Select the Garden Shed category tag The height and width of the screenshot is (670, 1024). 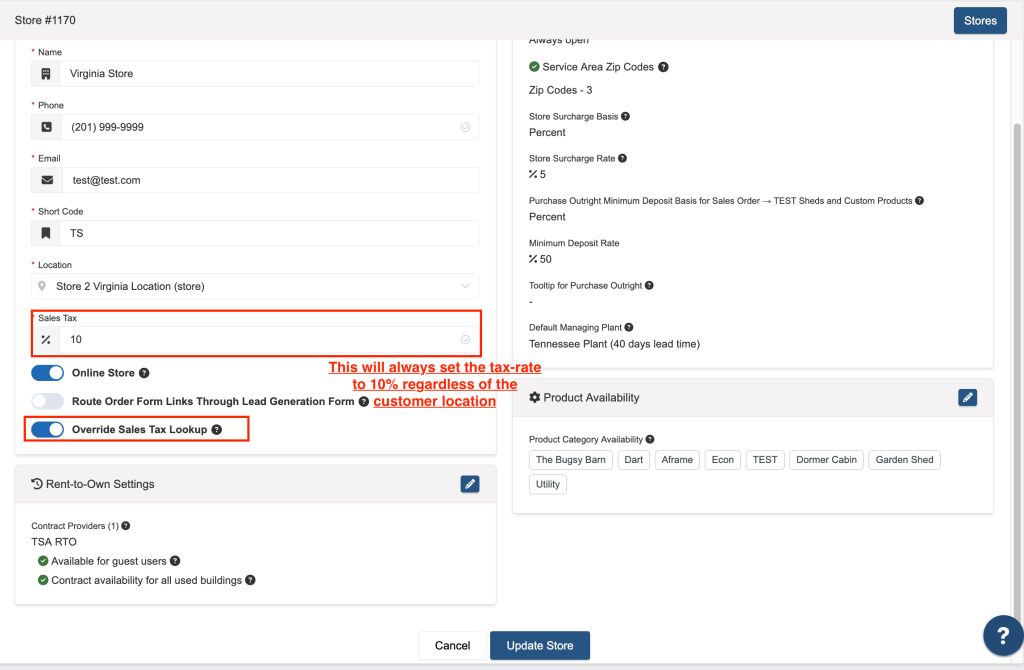coord(904,460)
